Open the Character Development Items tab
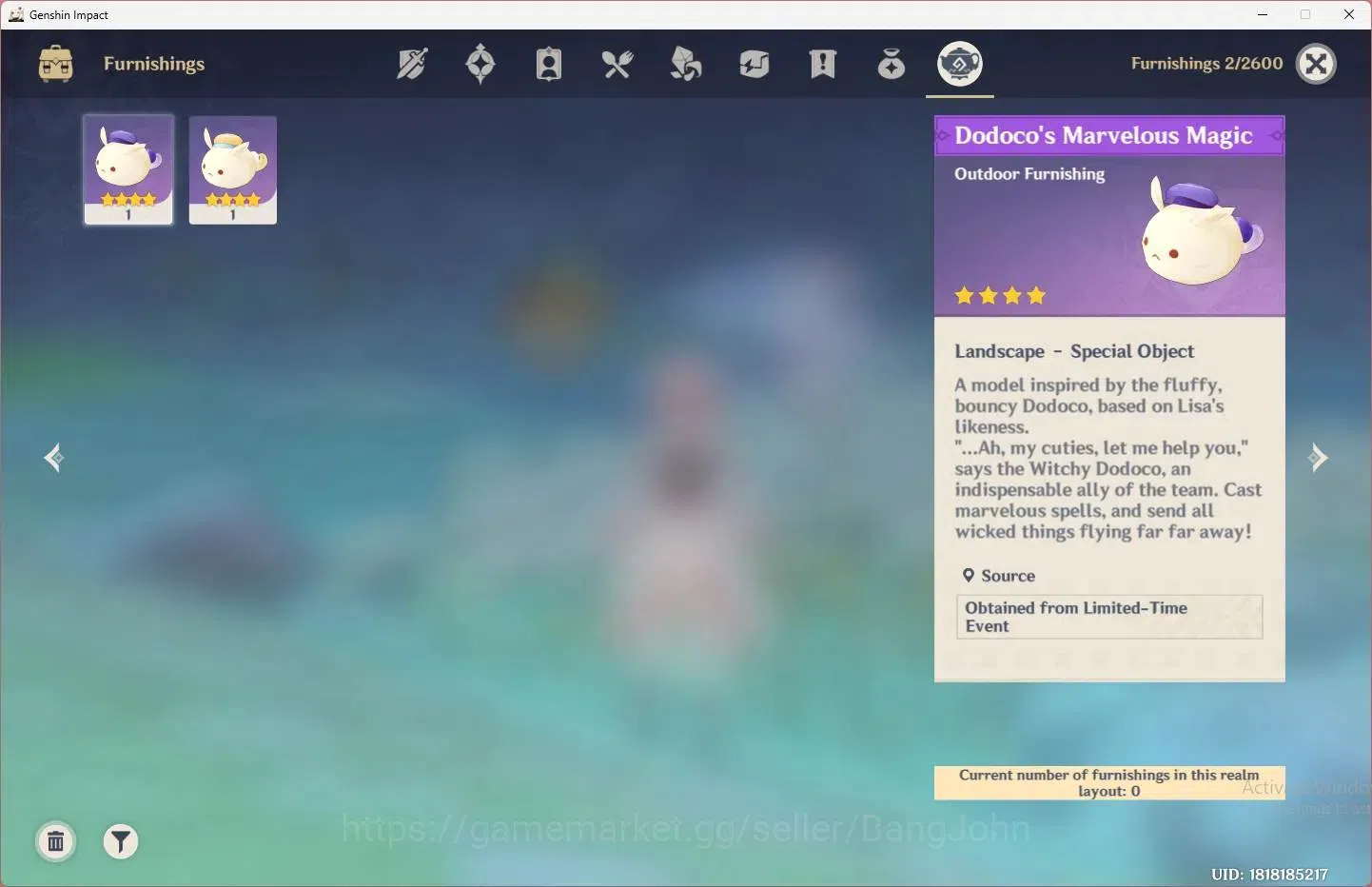 point(549,64)
